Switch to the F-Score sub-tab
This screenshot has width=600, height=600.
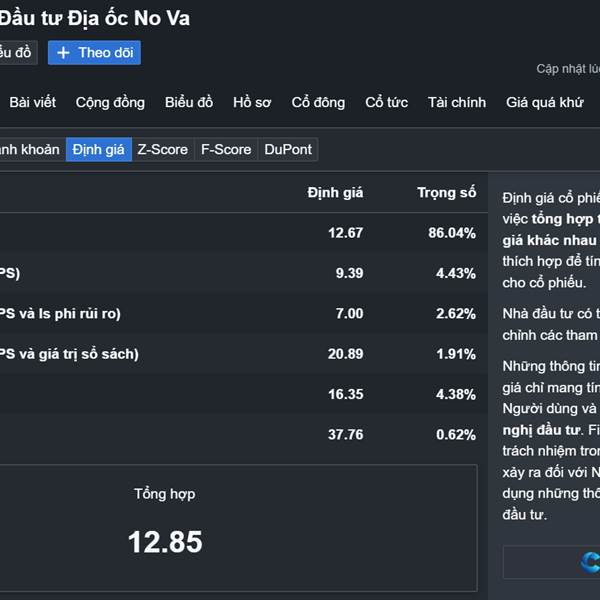click(226, 149)
